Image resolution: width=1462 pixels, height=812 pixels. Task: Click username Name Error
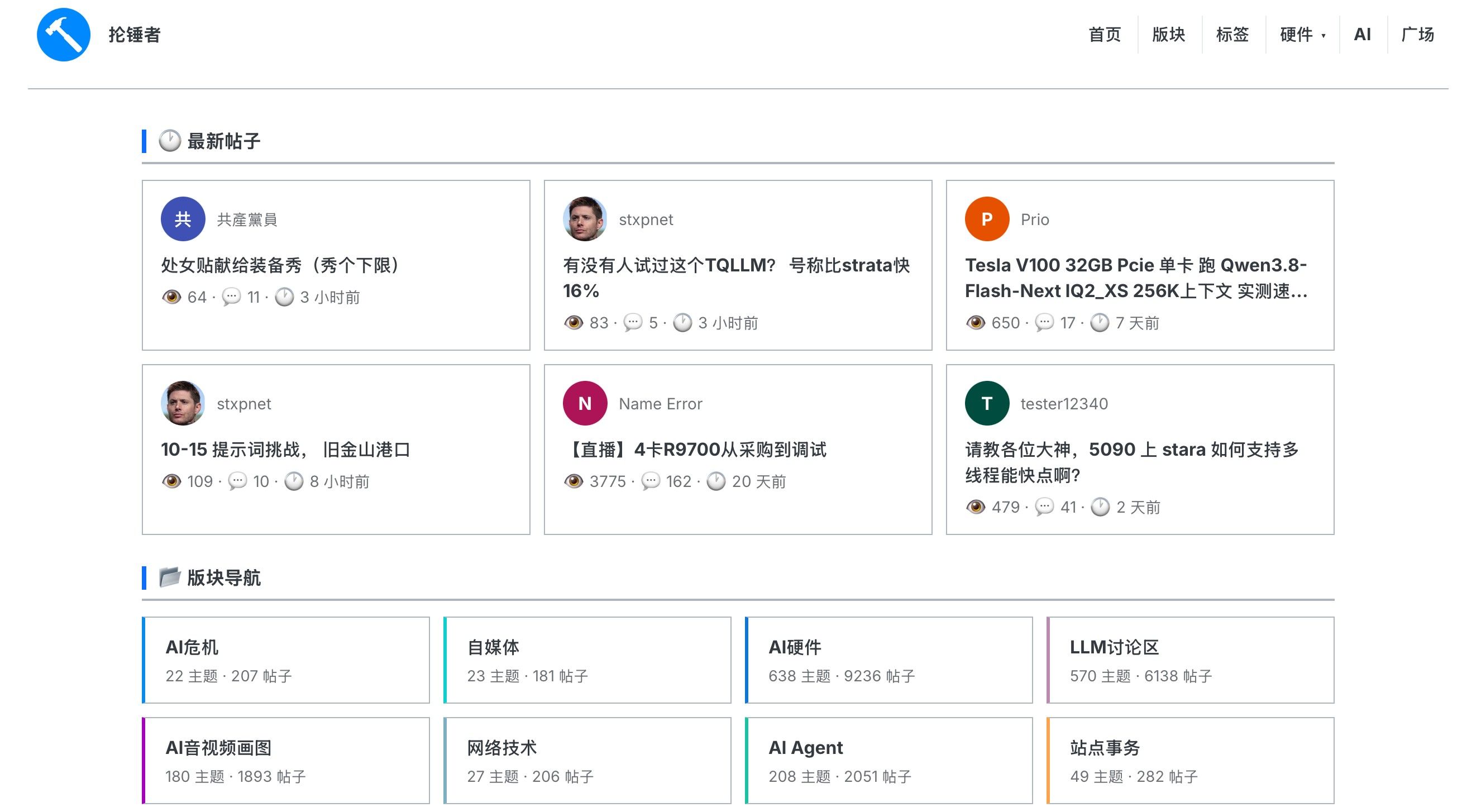point(660,403)
